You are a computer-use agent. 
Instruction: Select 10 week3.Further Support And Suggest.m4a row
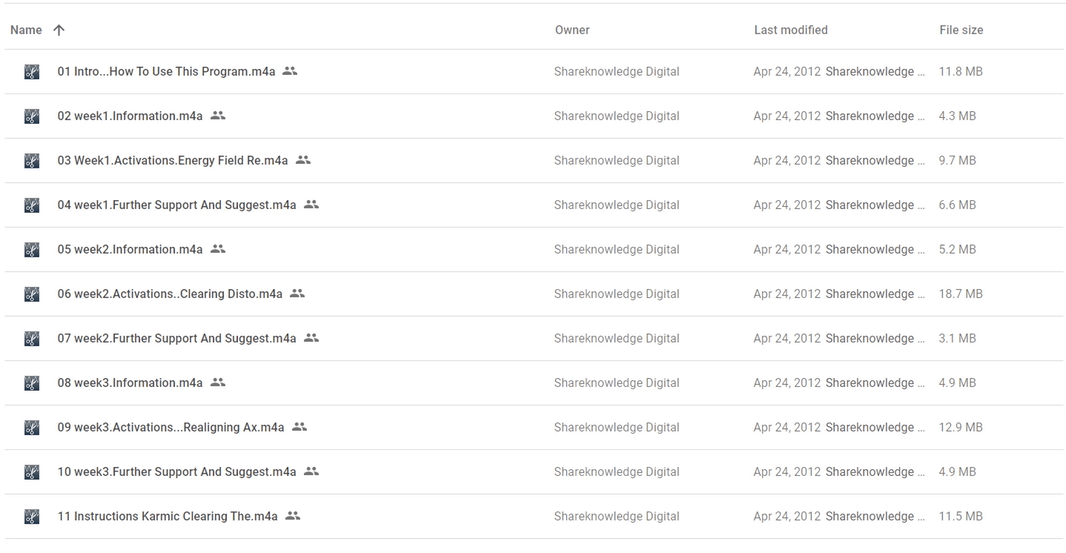(534, 472)
